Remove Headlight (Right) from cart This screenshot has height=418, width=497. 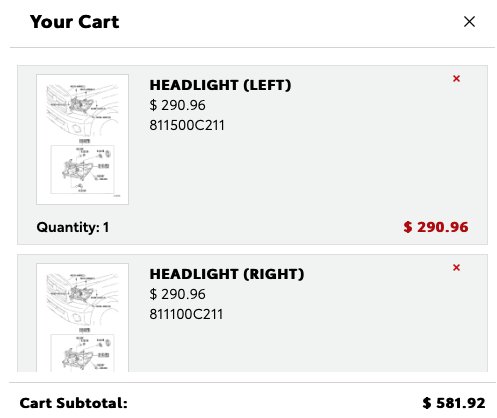(456, 268)
